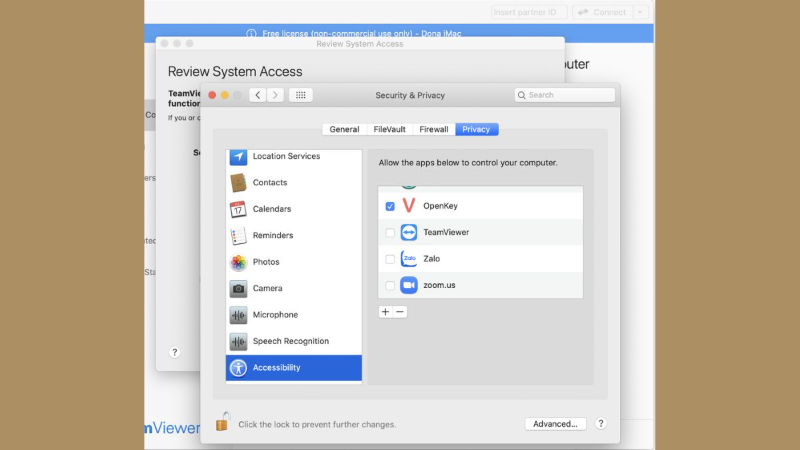Click the Camera icon in the privacy list
The width and height of the screenshot is (800, 450).
tap(238, 289)
